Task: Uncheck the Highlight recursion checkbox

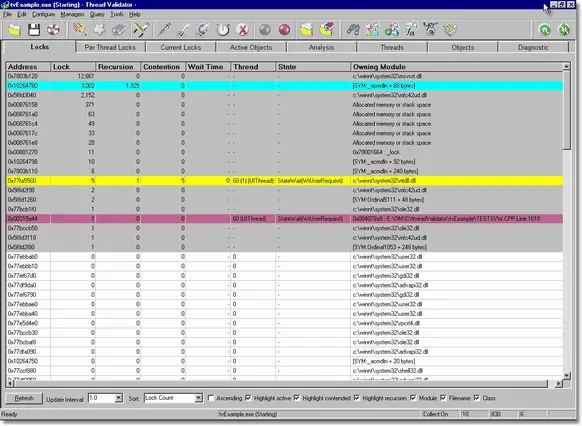Action: (356, 398)
